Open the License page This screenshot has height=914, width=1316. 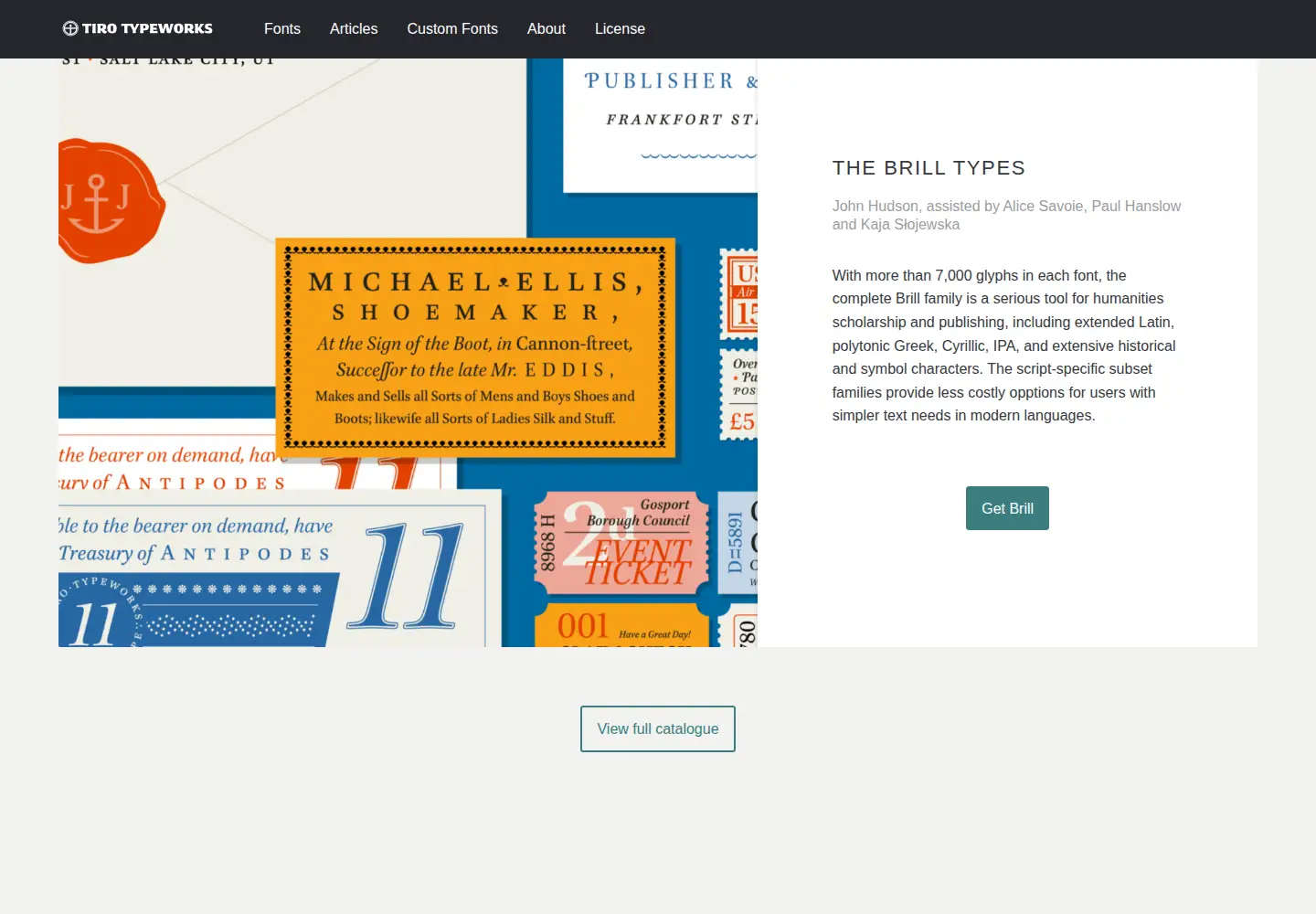click(620, 29)
